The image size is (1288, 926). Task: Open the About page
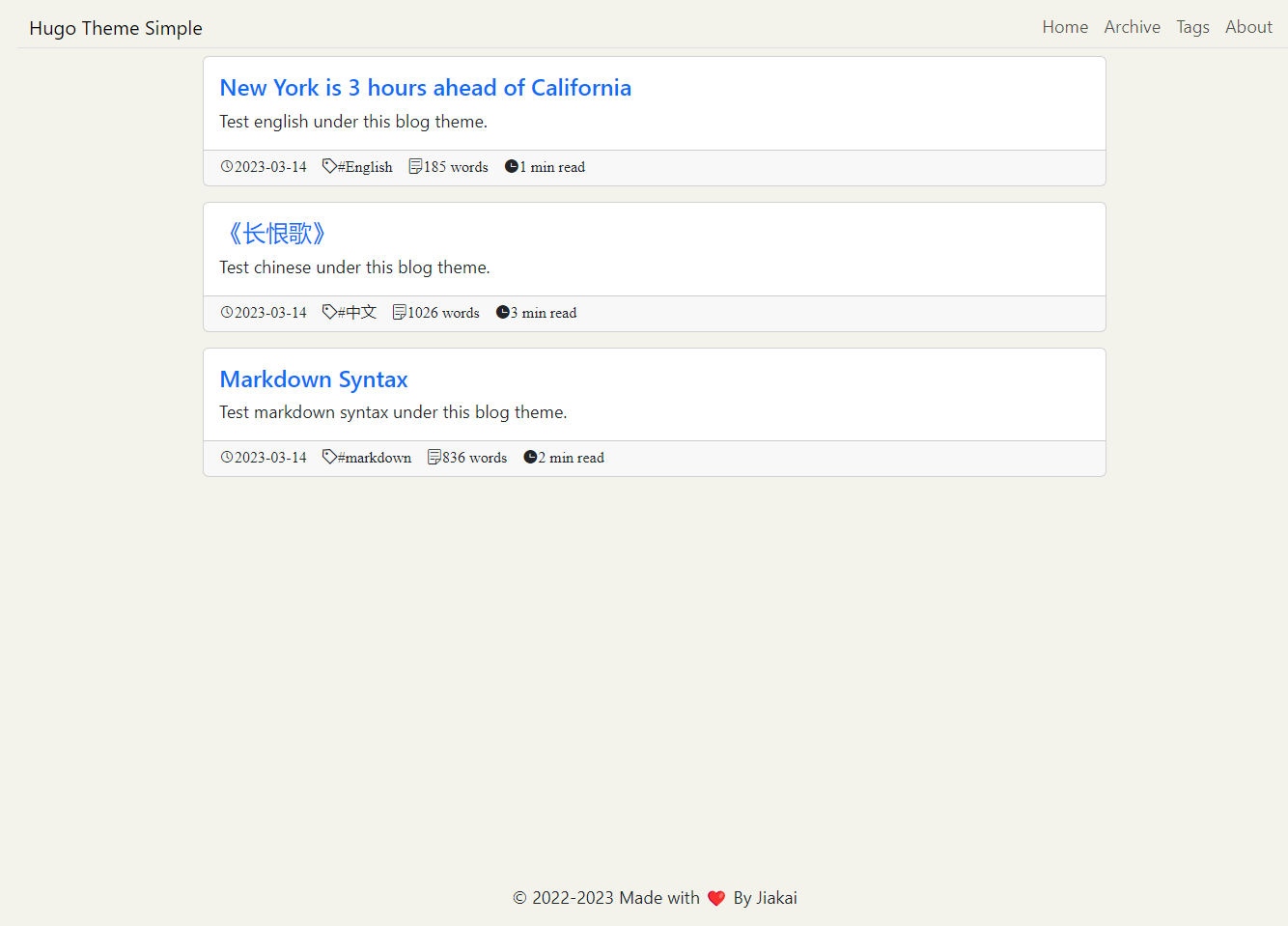pos(1248,27)
